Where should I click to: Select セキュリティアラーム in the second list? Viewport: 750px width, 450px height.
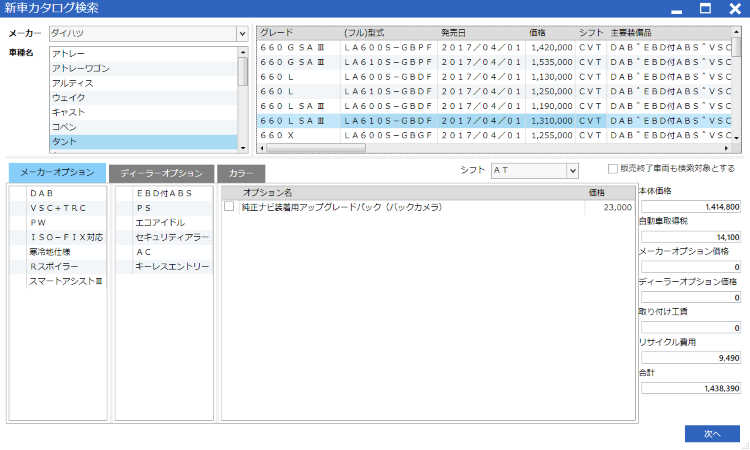coord(164,237)
